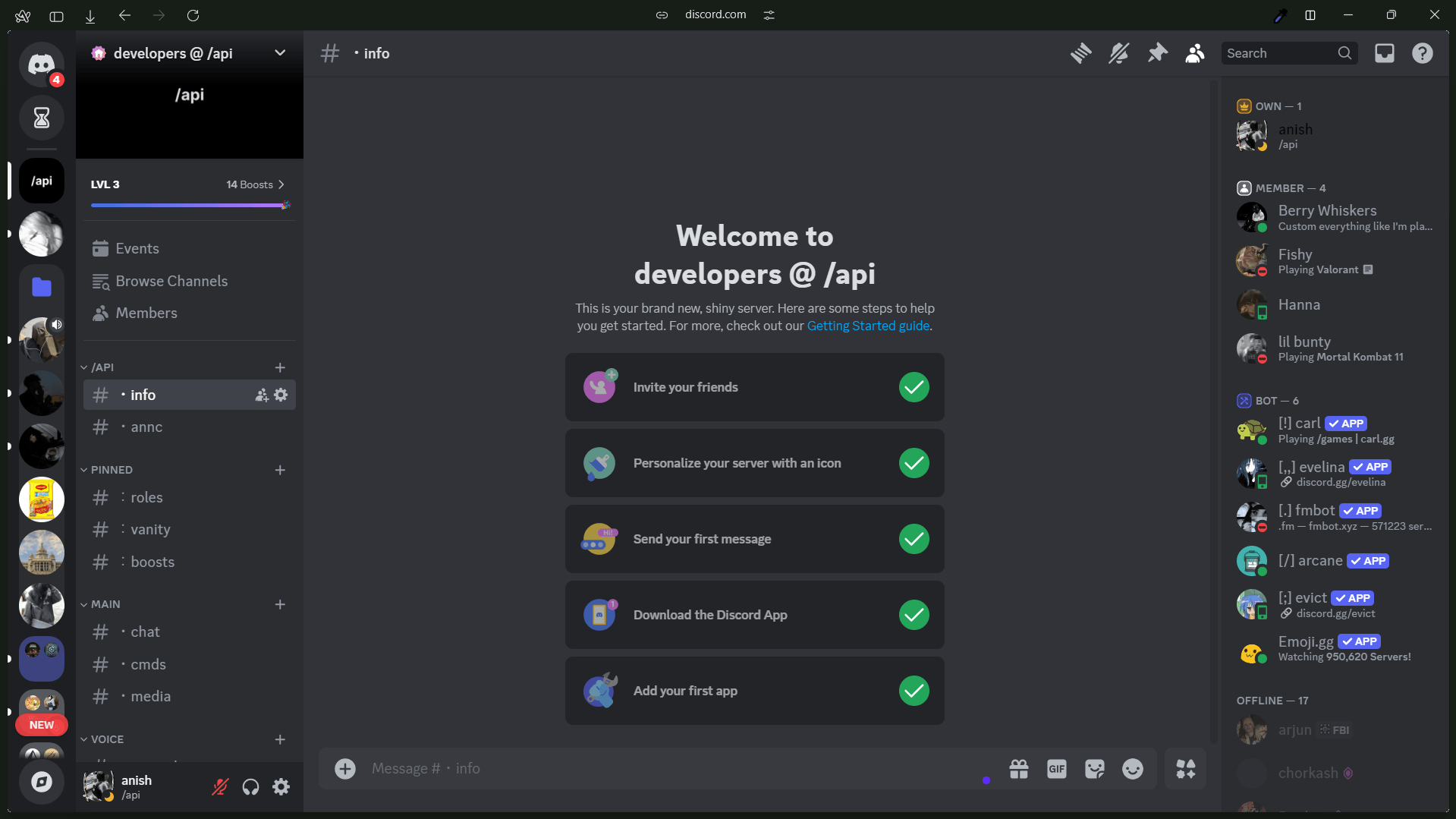Click the message attachment plus button

point(345,769)
